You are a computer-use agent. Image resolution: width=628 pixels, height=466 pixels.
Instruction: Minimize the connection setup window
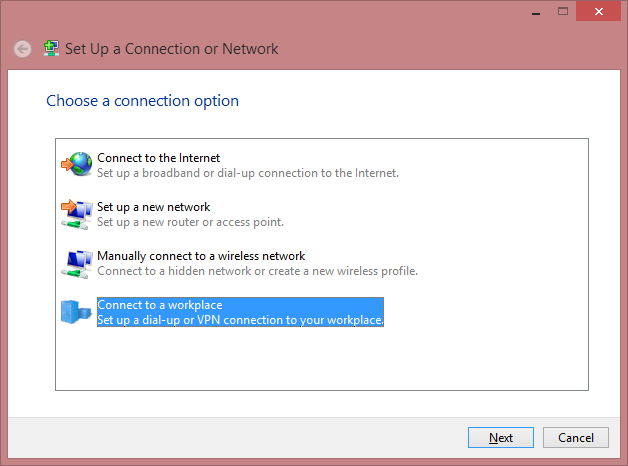point(536,12)
